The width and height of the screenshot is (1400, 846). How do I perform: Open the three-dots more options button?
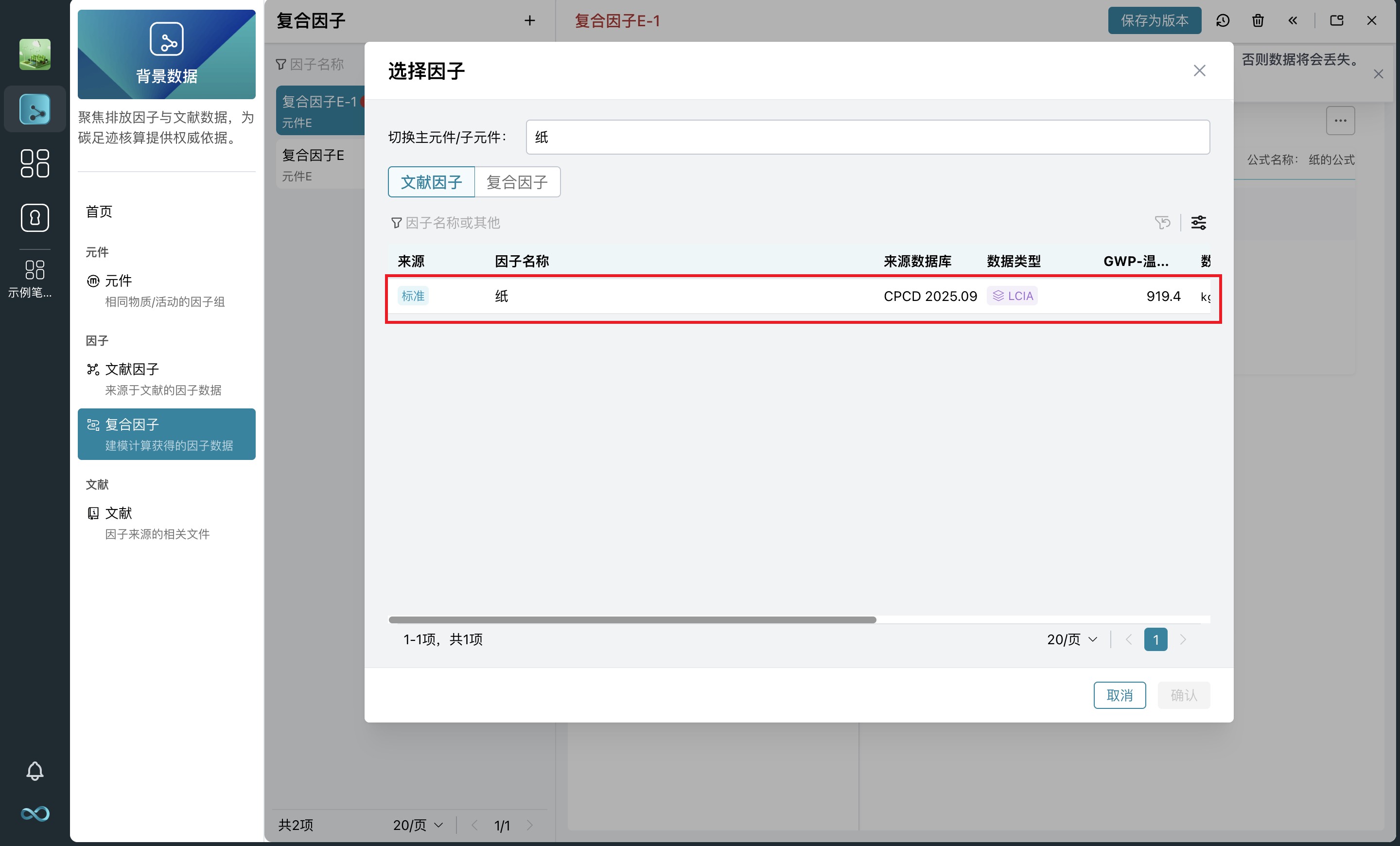coord(1340,121)
